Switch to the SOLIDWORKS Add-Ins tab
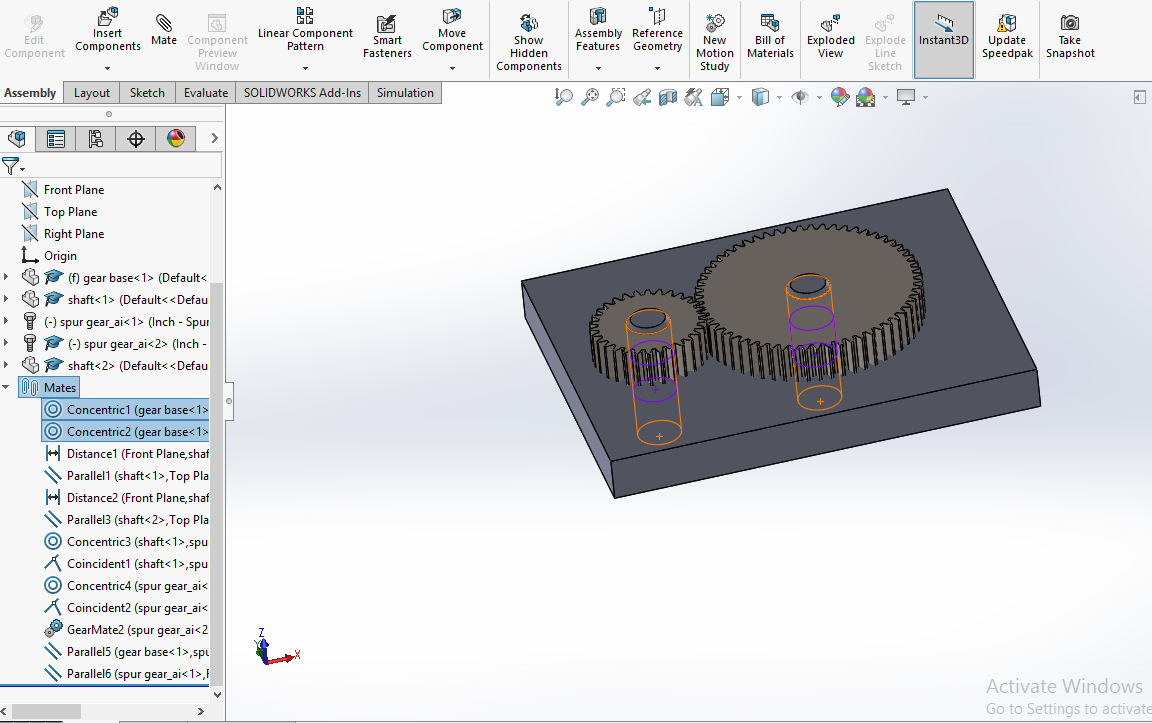The image size is (1152, 723). click(302, 93)
